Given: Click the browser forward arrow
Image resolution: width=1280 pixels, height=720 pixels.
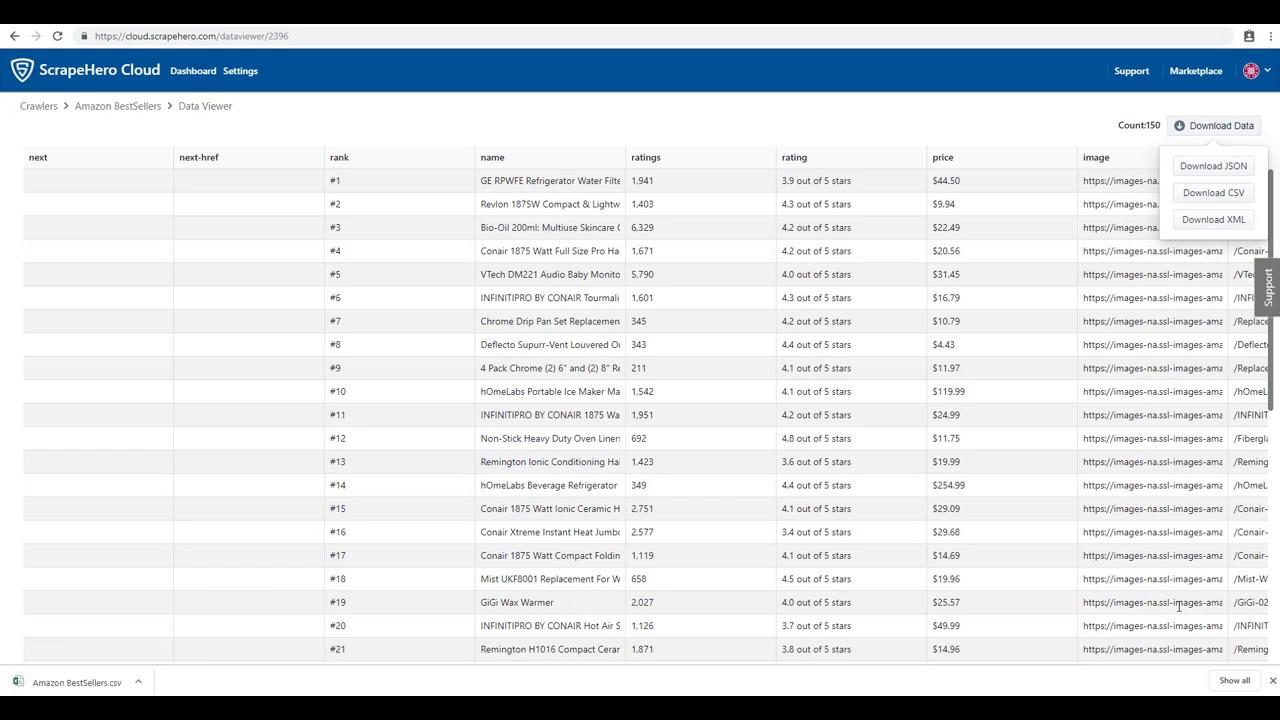Looking at the screenshot, I should tap(36, 36).
